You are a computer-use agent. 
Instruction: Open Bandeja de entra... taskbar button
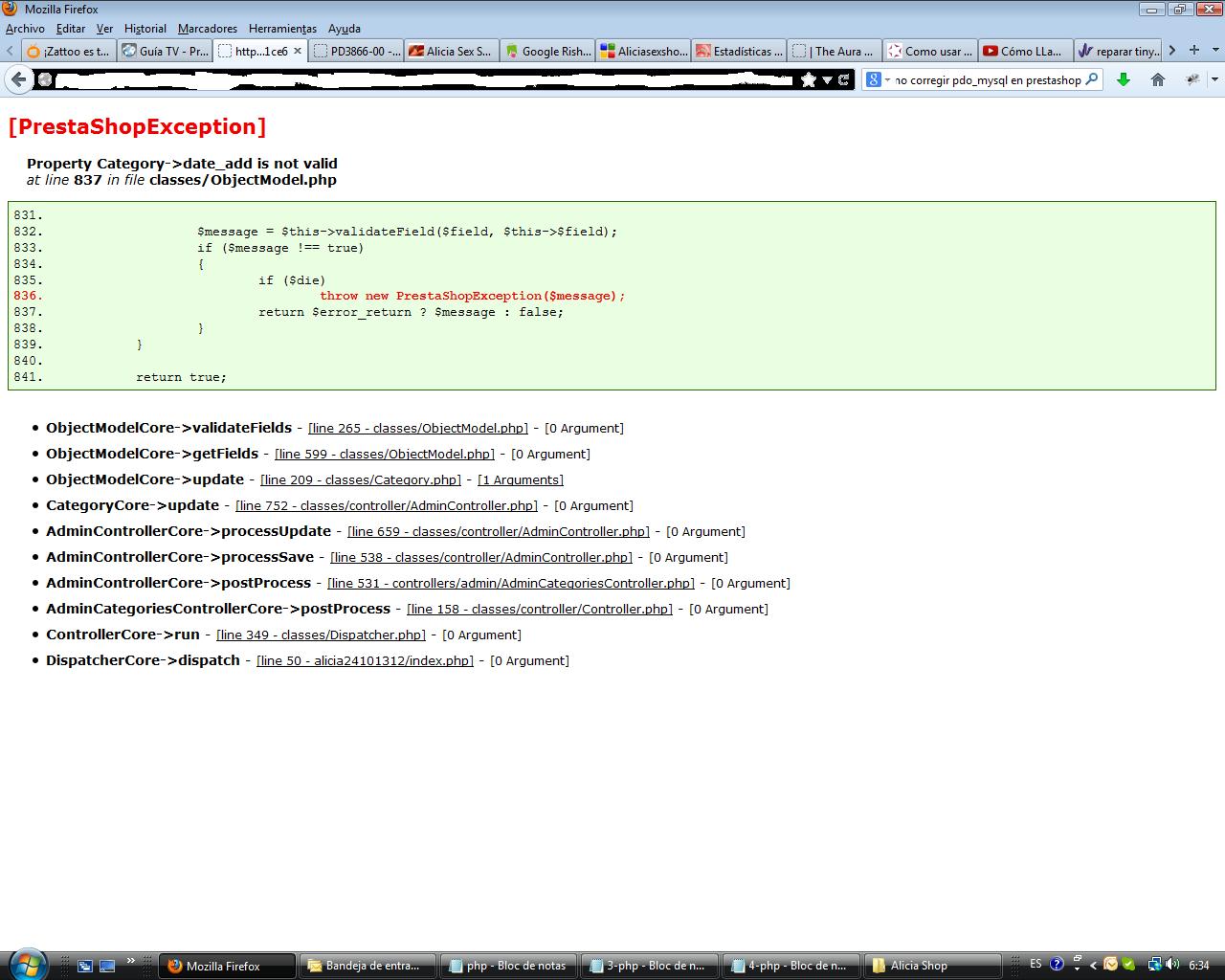coord(367,966)
